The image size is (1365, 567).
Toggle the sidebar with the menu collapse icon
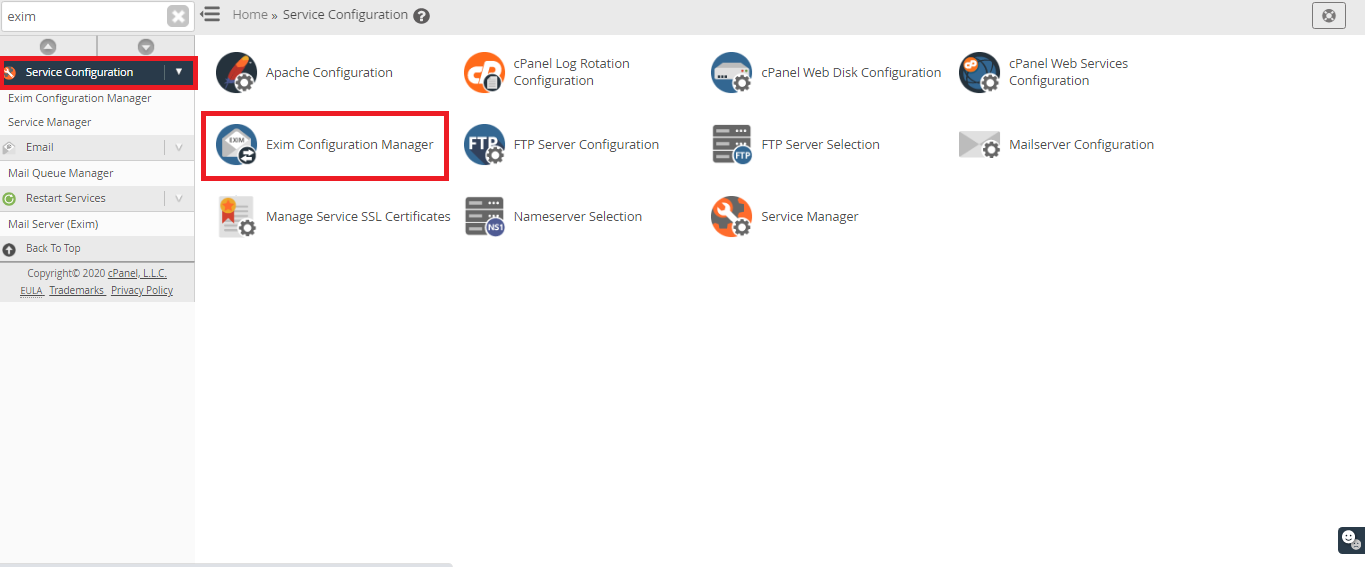tap(210, 14)
